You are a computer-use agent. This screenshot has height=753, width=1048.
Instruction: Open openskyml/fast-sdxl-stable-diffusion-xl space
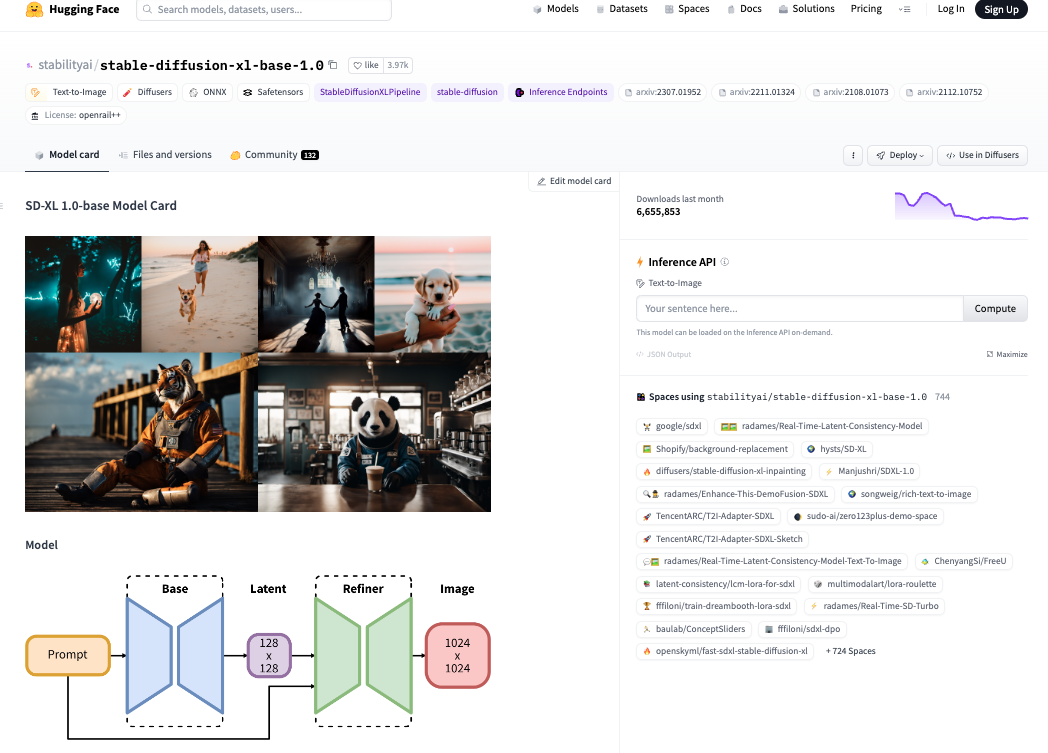point(725,651)
